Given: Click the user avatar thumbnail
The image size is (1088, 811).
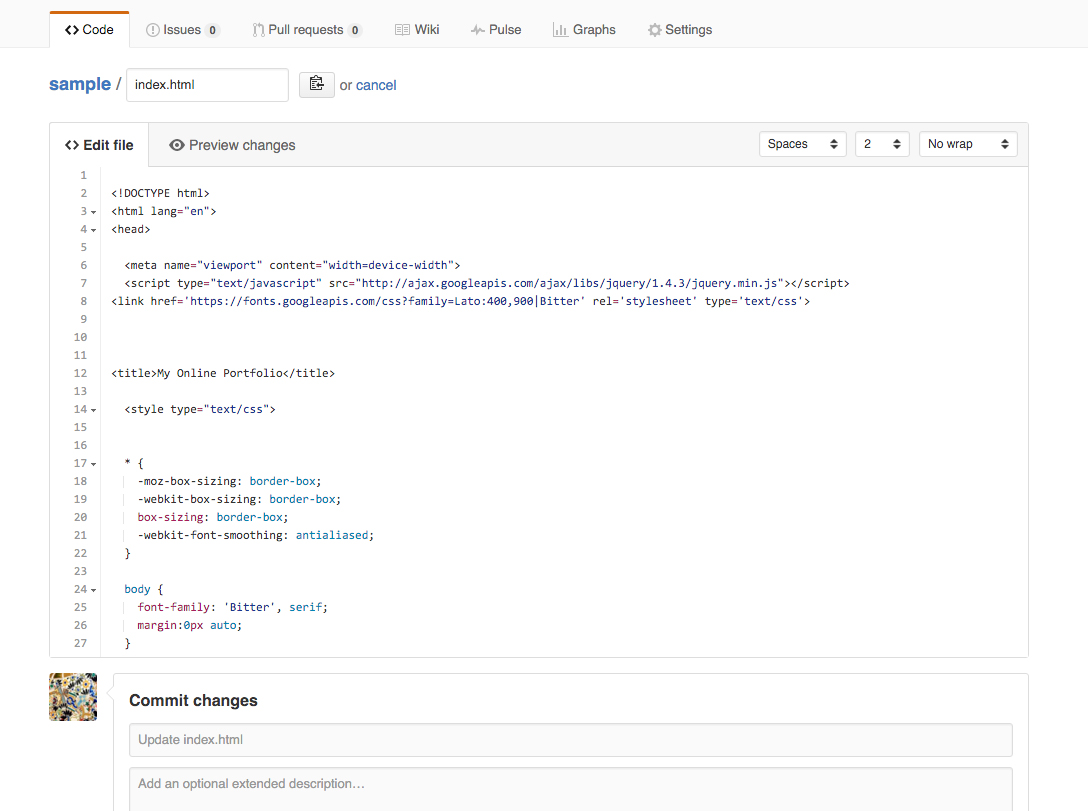Looking at the screenshot, I should 73,697.
